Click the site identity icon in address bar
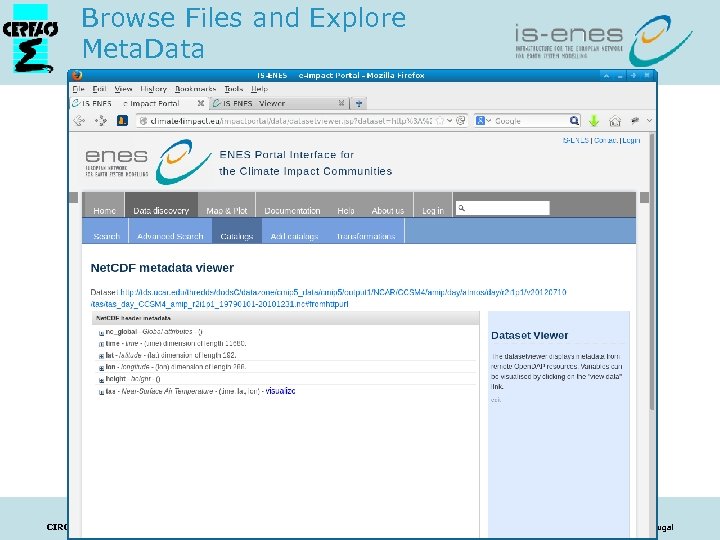The height and width of the screenshot is (540, 720). 143,121
